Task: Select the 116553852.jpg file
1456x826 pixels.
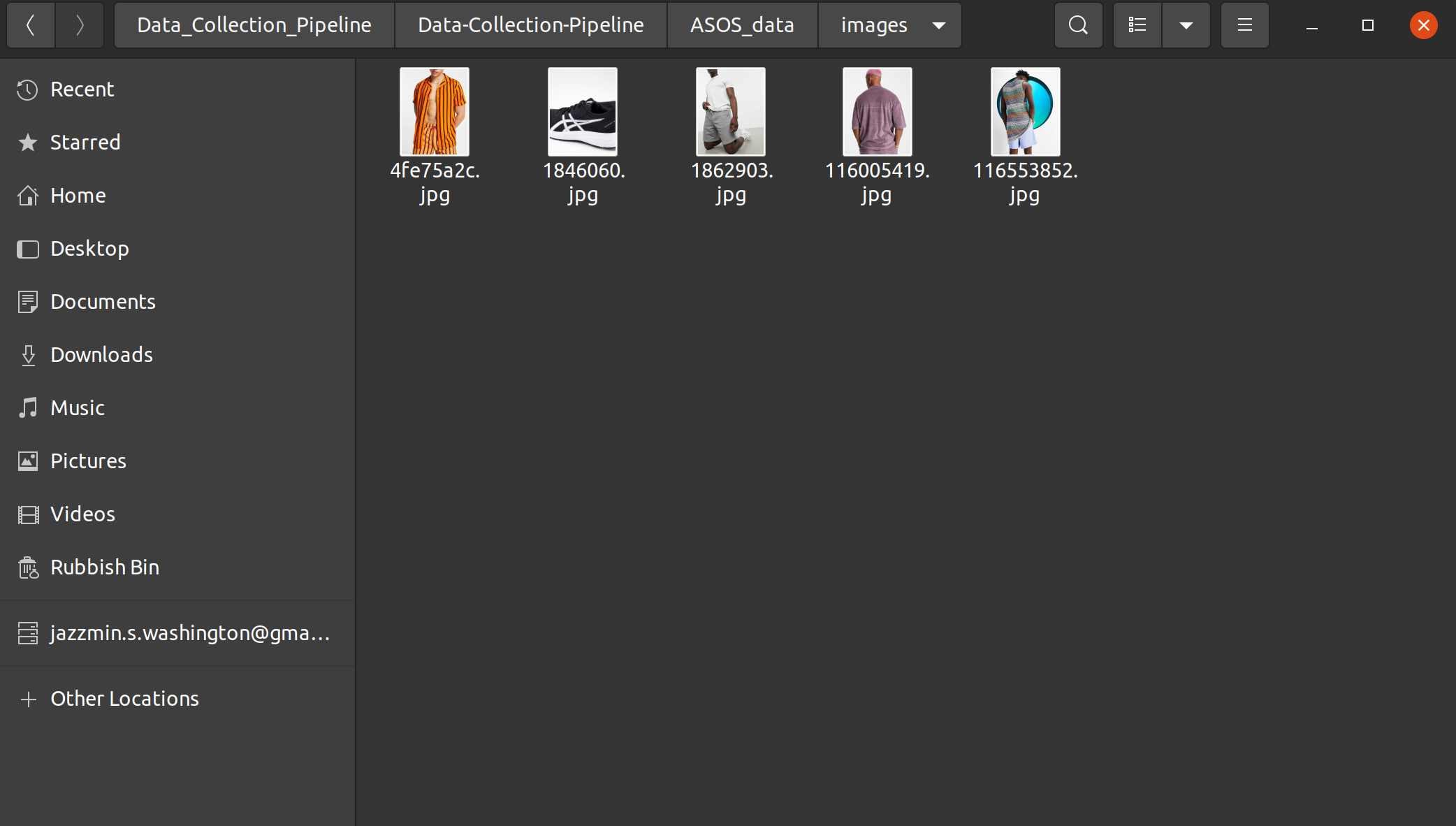Action: (x=1025, y=112)
